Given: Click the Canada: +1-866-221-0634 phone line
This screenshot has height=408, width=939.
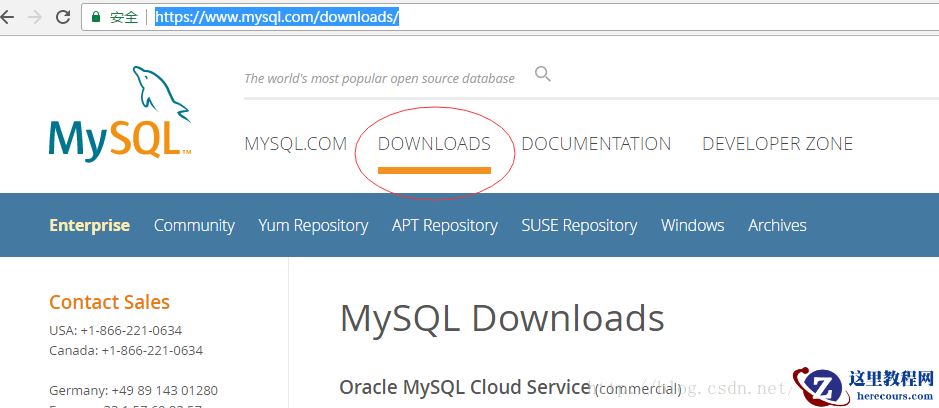Looking at the screenshot, I should pos(126,350).
